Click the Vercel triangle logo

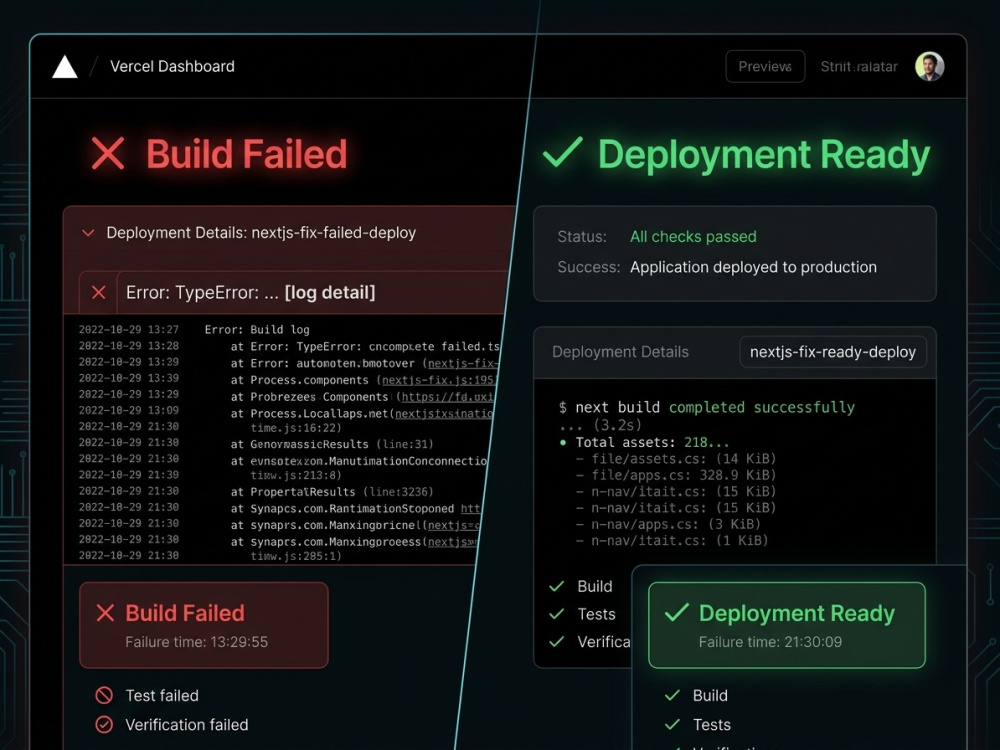click(x=64, y=67)
